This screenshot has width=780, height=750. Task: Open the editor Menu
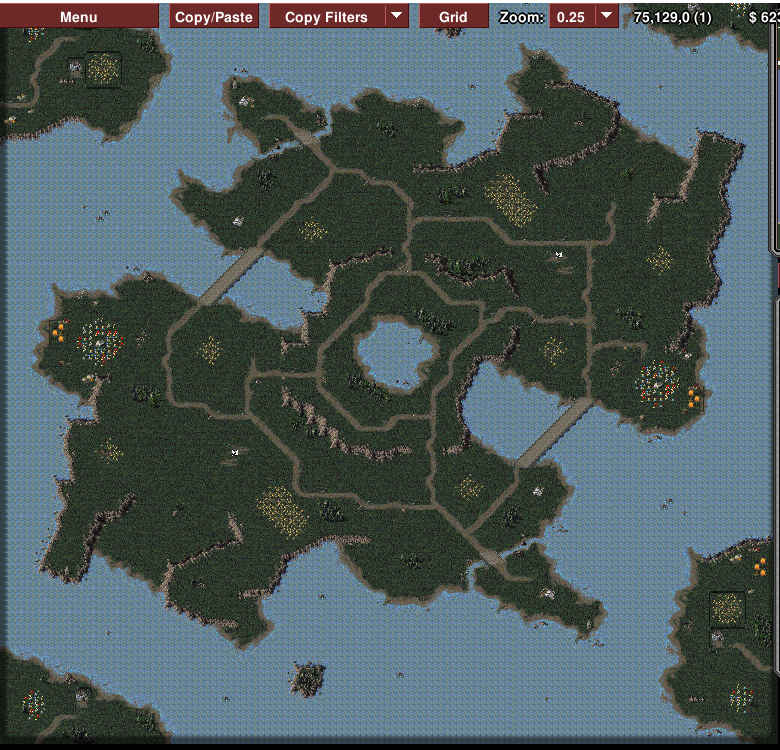(x=79, y=17)
